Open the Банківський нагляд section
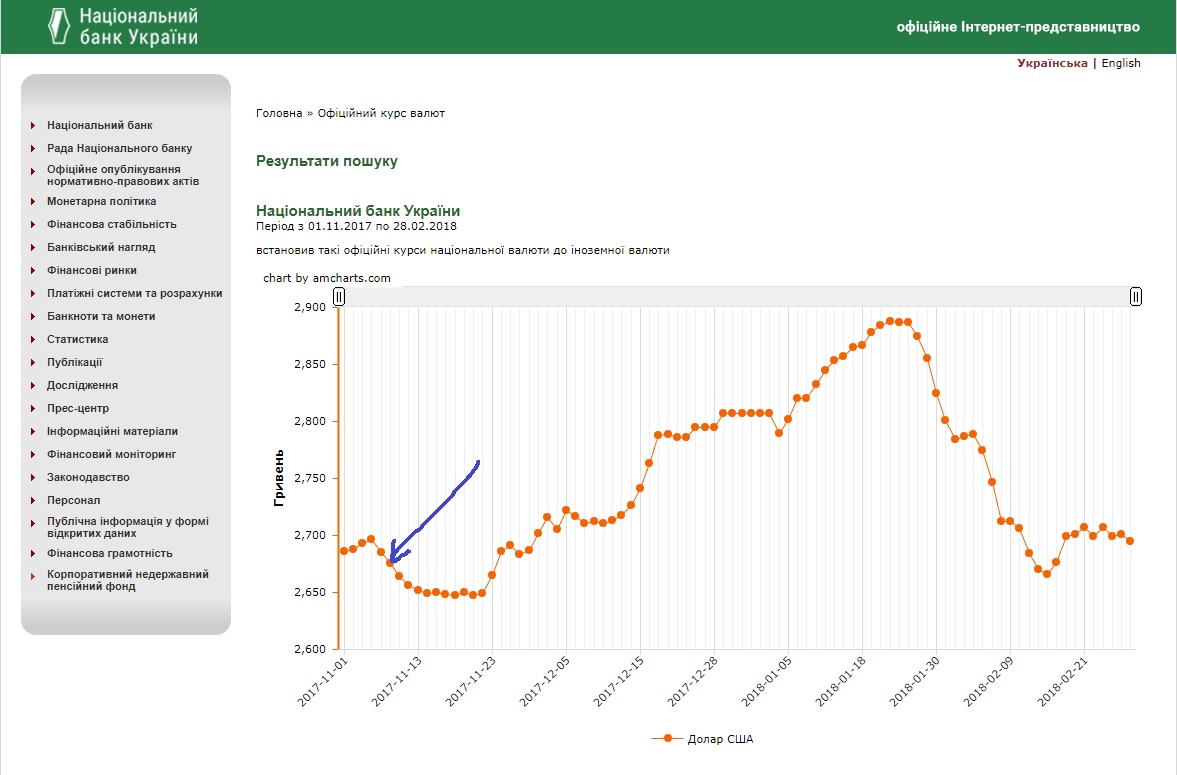Image resolution: width=1177 pixels, height=775 pixels. [101, 247]
